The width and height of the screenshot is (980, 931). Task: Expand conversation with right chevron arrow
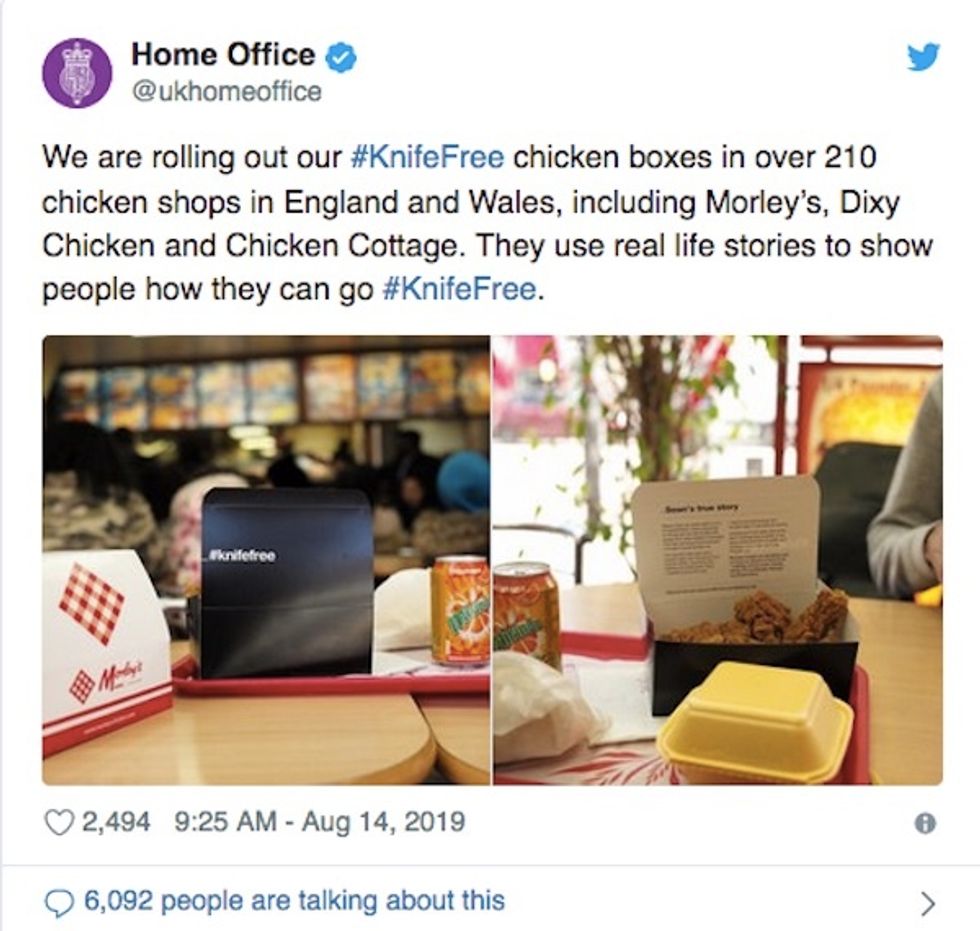tap(929, 903)
